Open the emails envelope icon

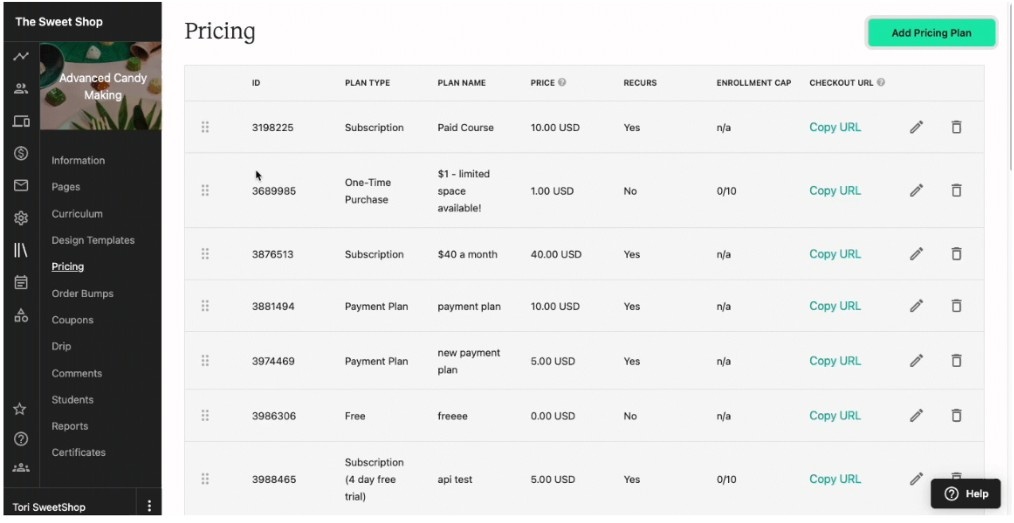tap(21, 186)
